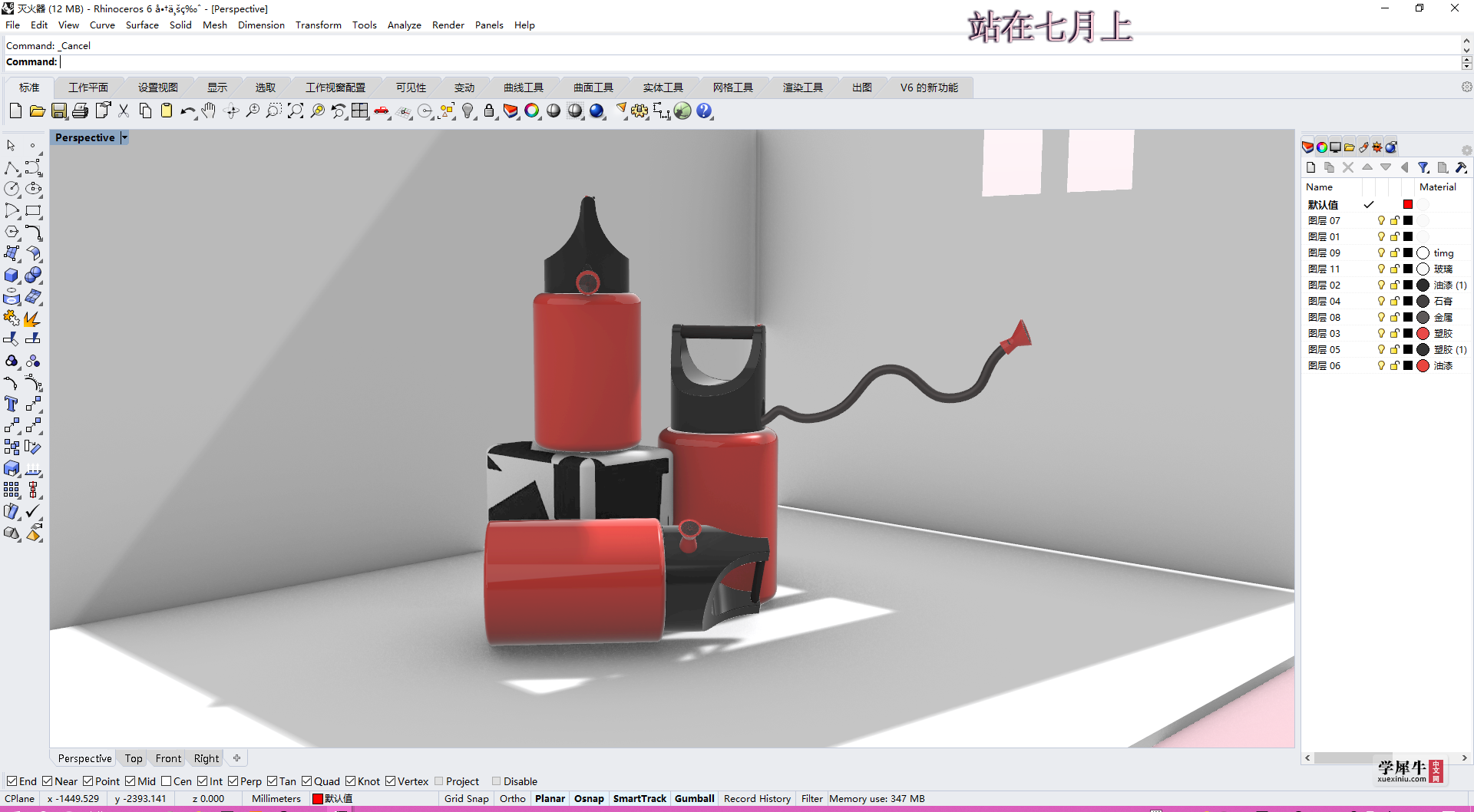The image size is (1474, 812).
Task: Select the Text object T tool
Action: [x=12, y=404]
